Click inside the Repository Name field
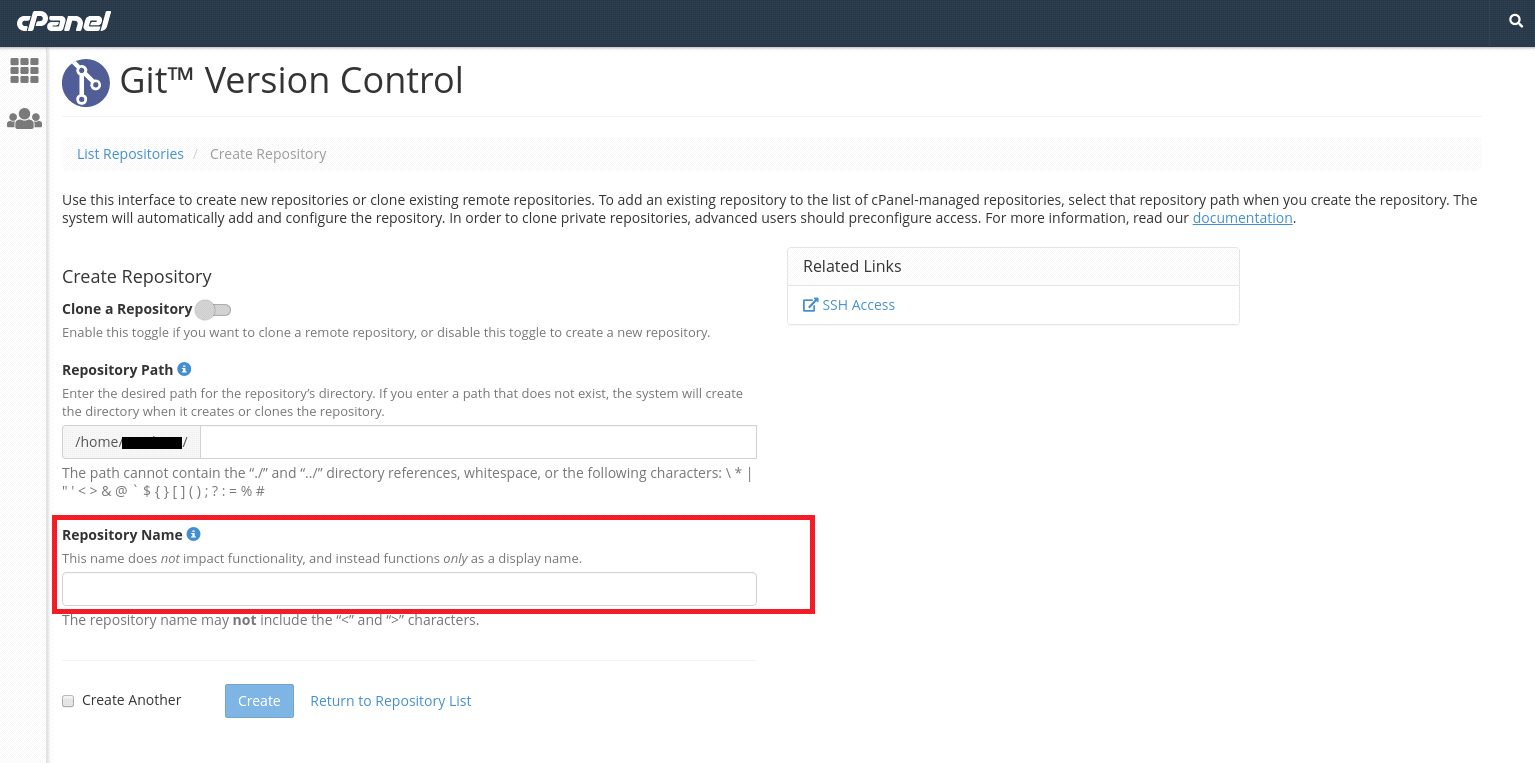 [408, 588]
